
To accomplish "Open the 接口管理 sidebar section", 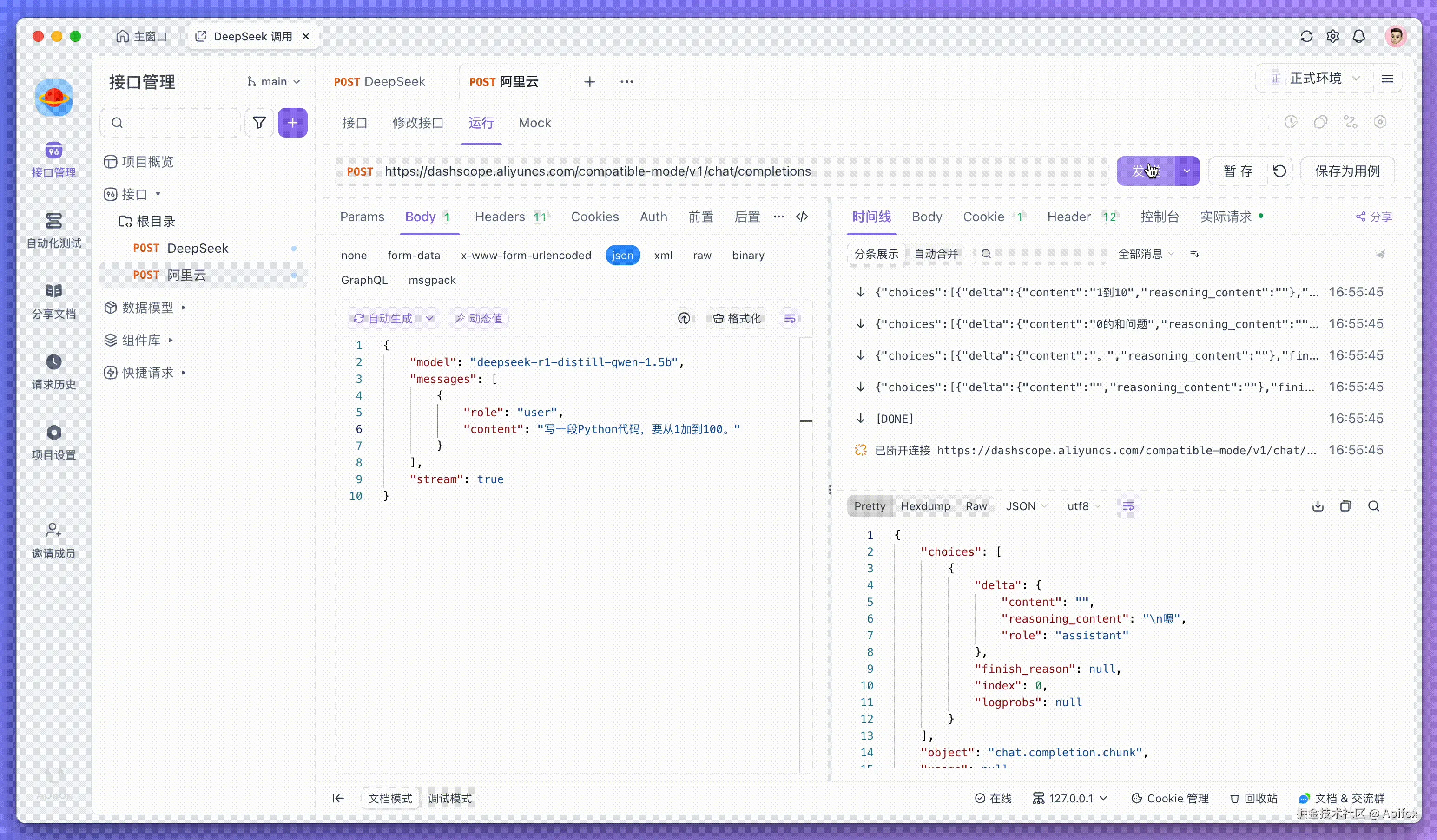I will coord(53,159).
